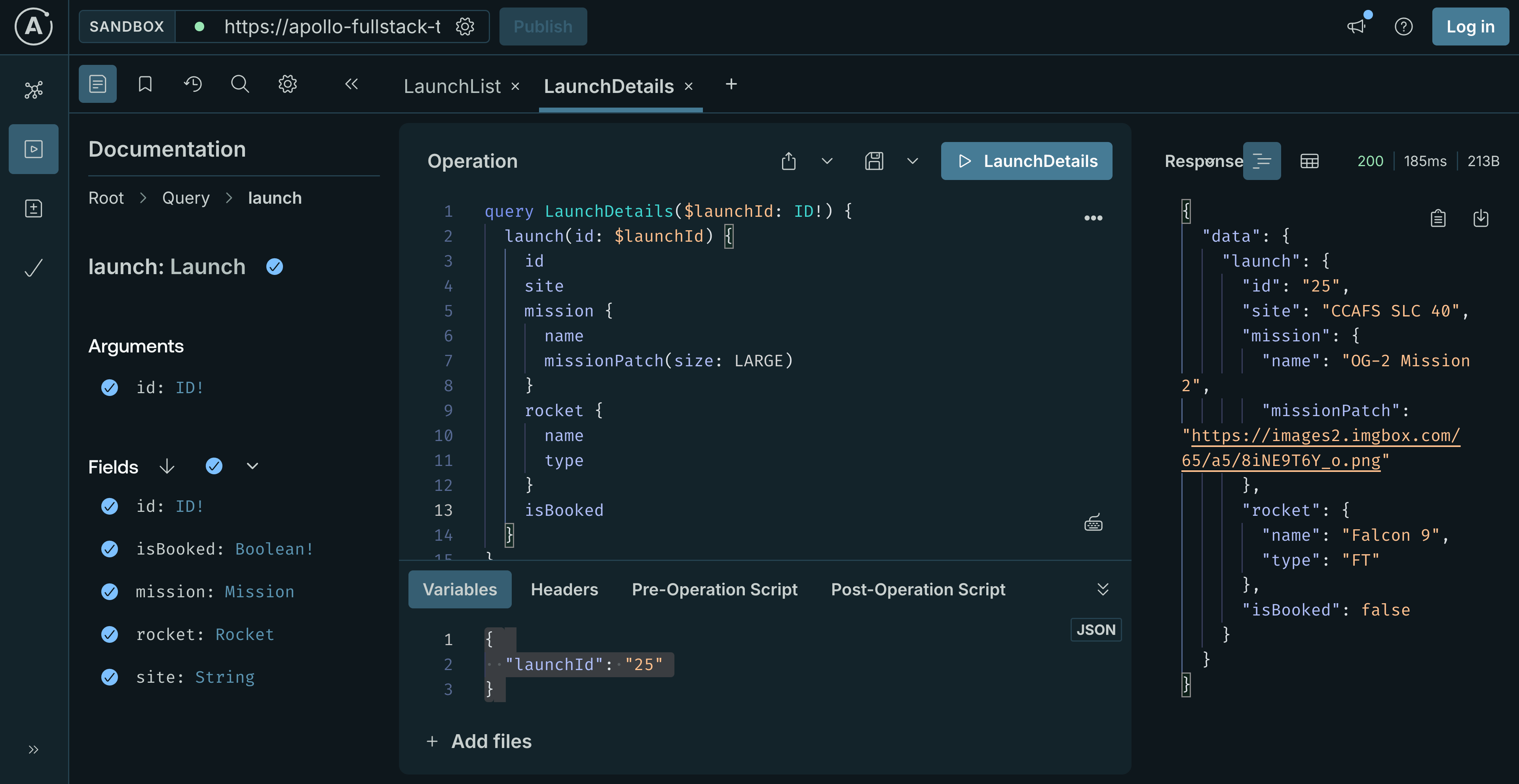Screen dimensions: 1519x784
Task: Open Explorer settings gear in top toolbar
Action: (x=288, y=84)
